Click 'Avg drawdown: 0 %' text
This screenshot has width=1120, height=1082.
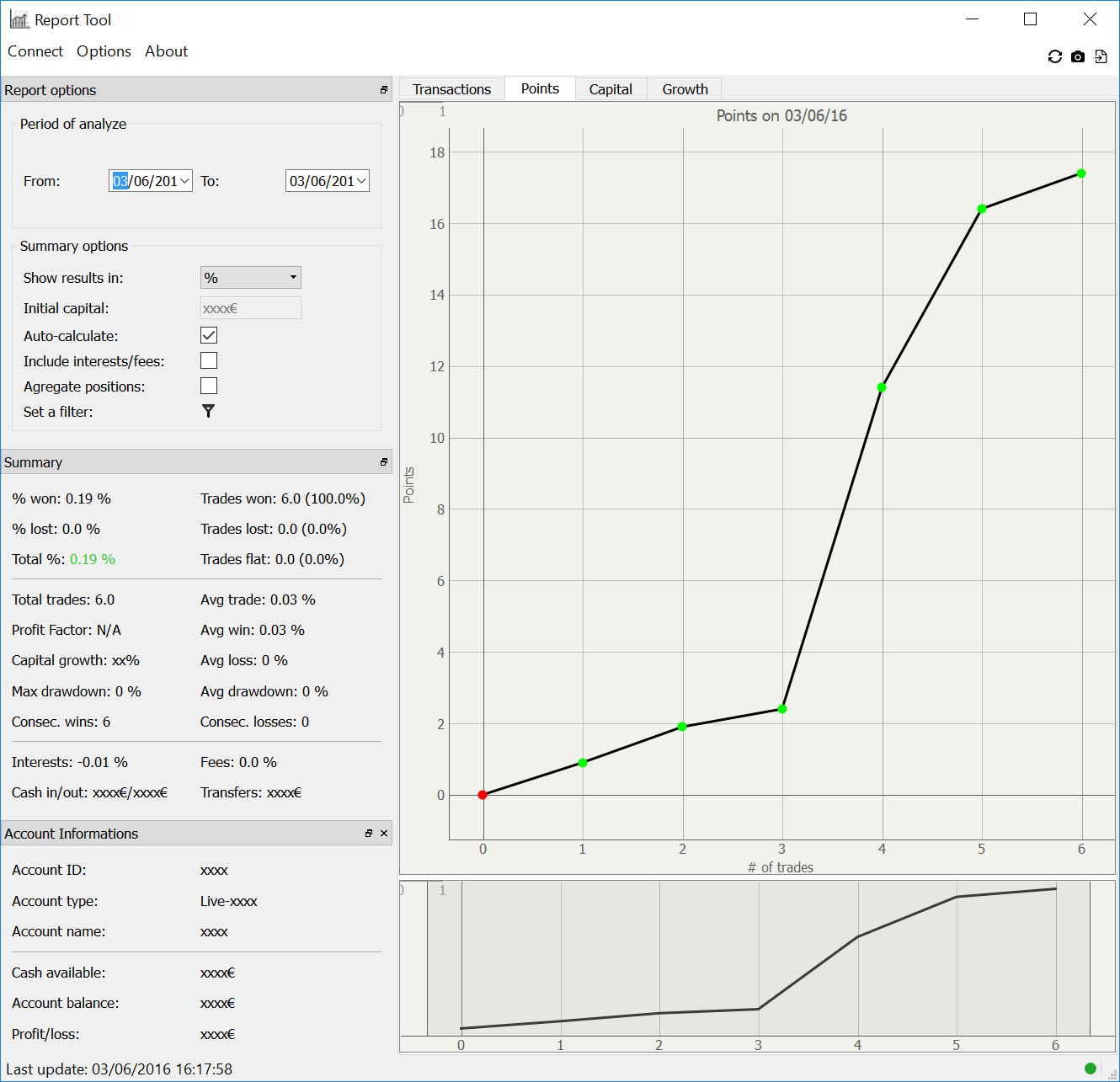[x=264, y=691]
